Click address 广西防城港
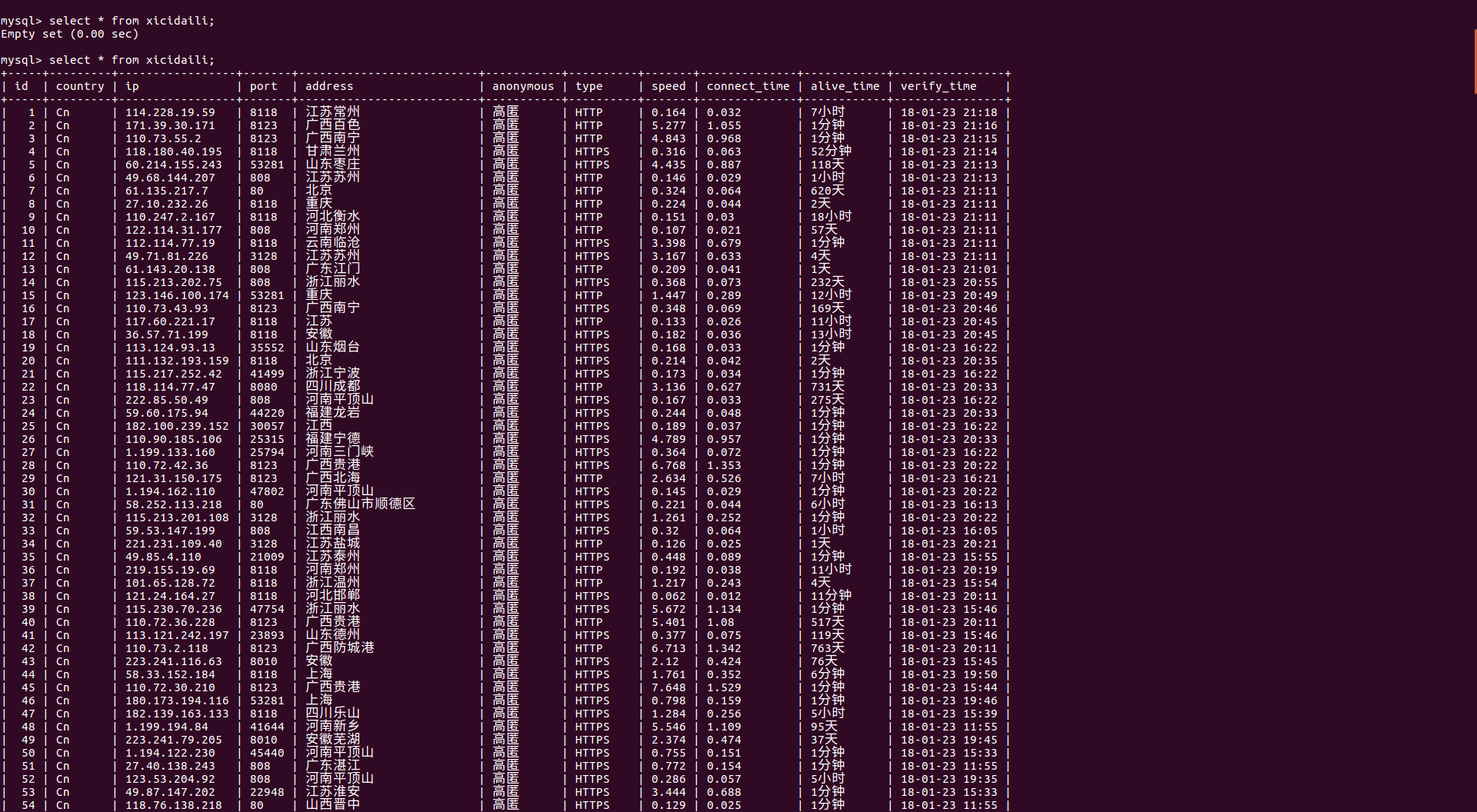The width and height of the screenshot is (1477, 812). 340,648
